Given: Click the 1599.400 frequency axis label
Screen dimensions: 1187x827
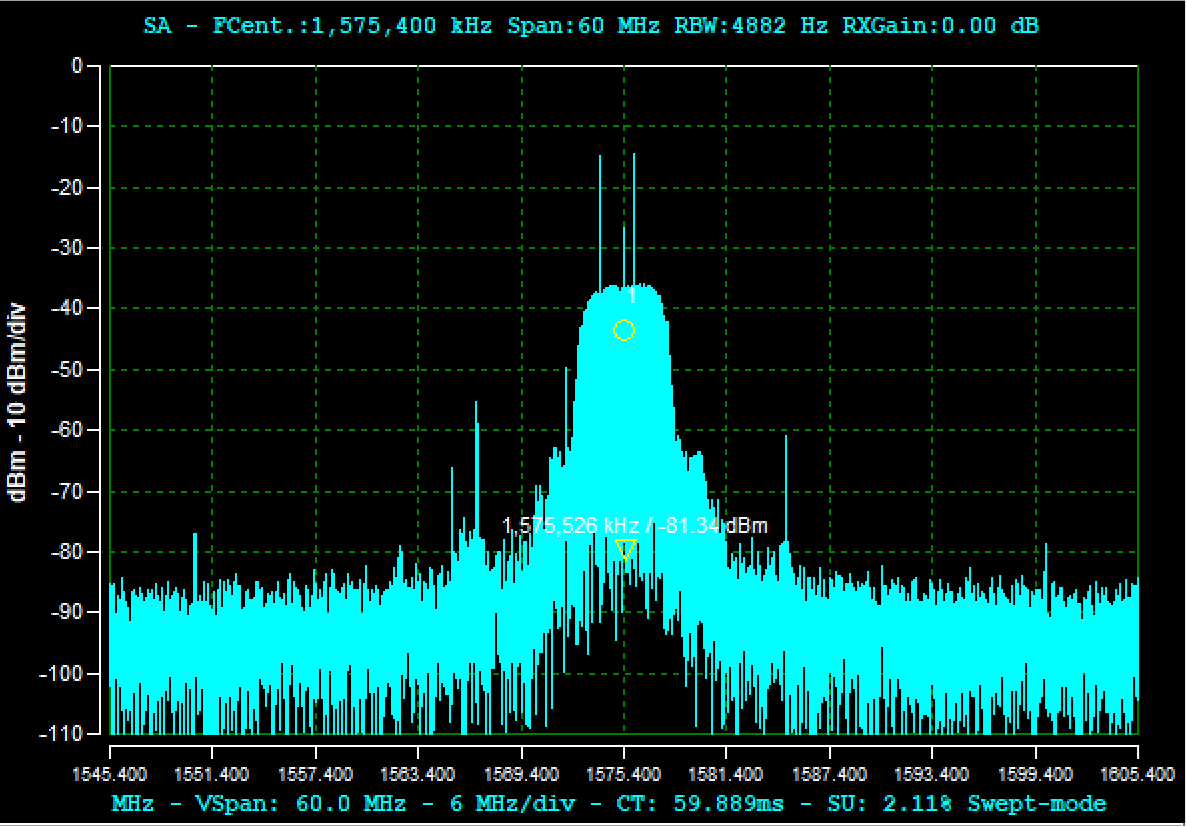Looking at the screenshot, I should click(x=1036, y=775).
